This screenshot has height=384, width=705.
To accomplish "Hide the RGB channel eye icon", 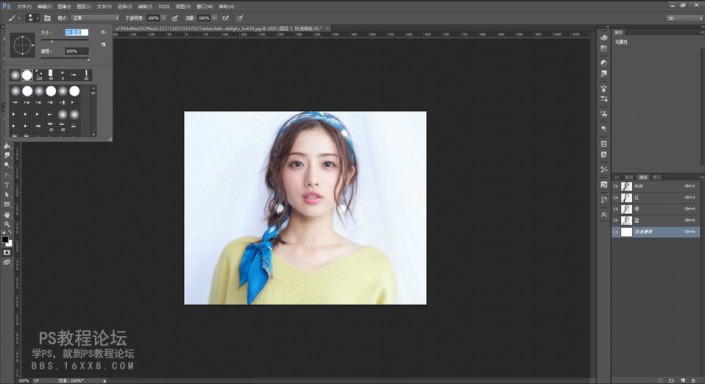I will click(616, 186).
